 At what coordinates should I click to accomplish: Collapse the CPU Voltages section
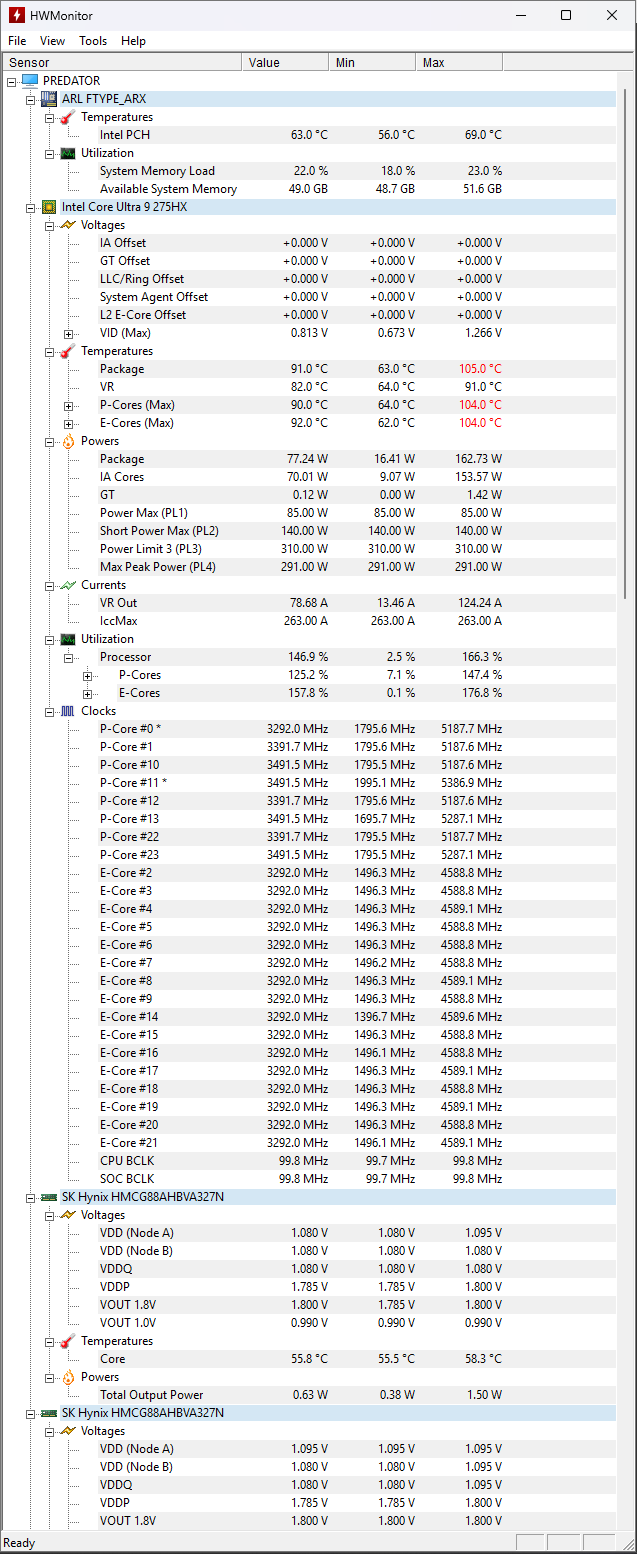49,225
